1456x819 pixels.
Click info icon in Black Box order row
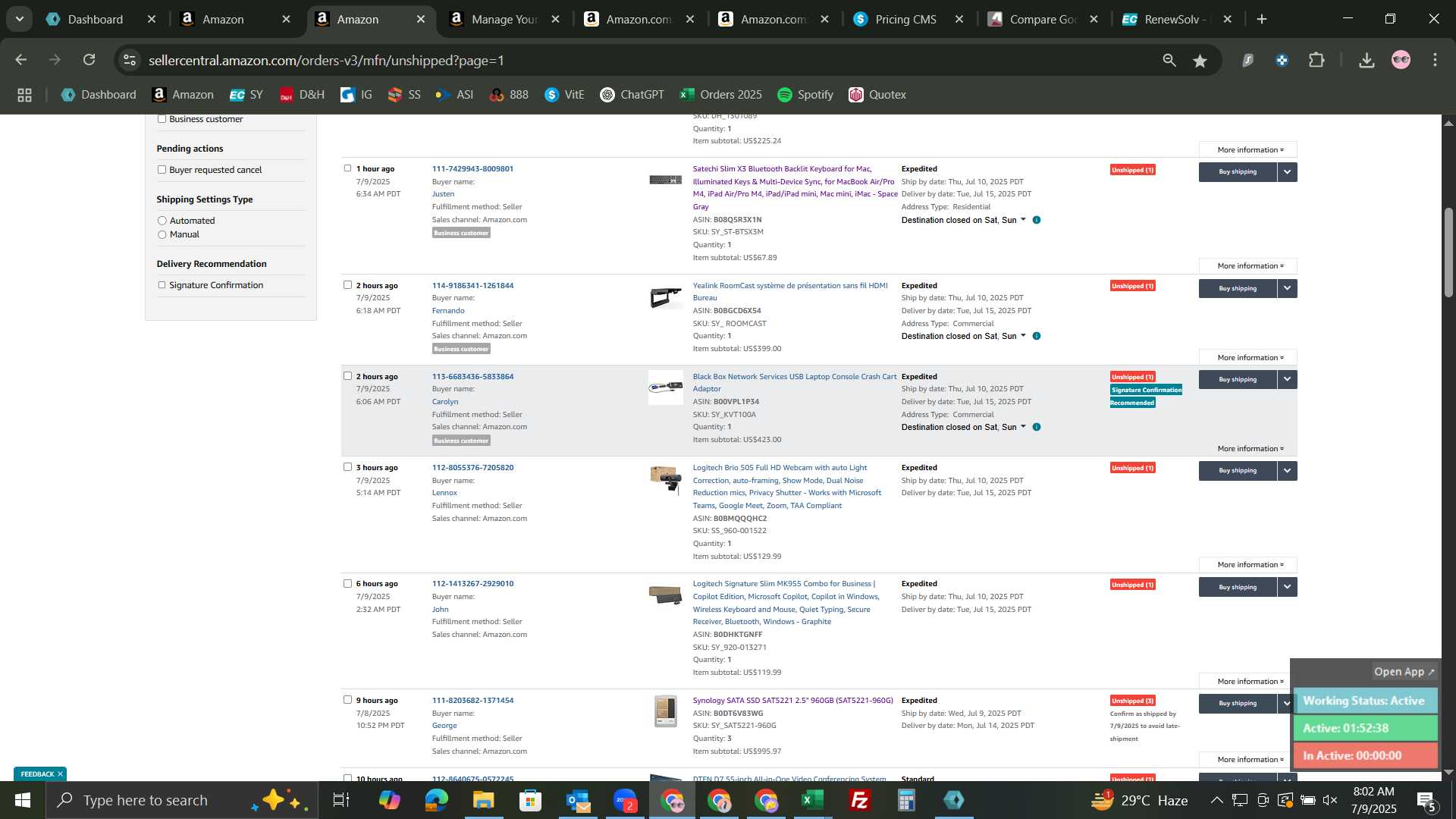click(x=1037, y=427)
